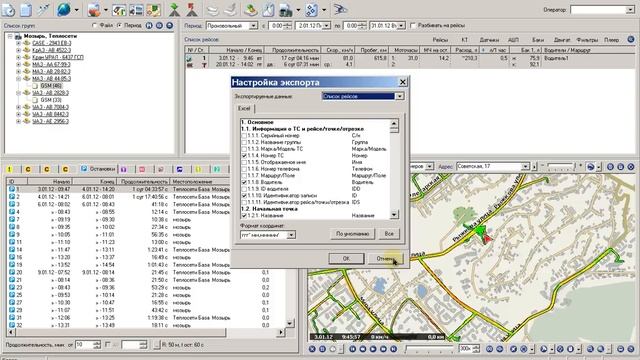Viewport: 640px width, 360px height.
Task: Select the 'Период' radio button
Action: [x=119, y=25]
